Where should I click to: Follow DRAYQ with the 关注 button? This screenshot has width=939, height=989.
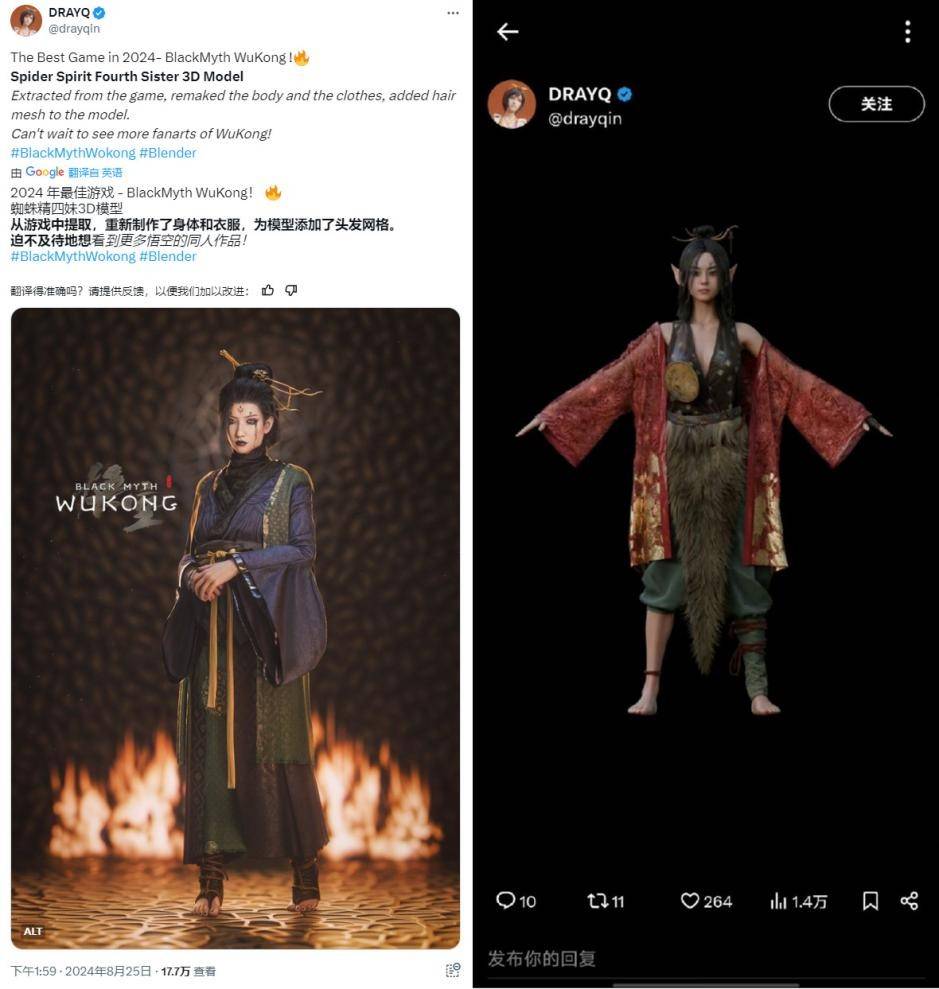pos(876,104)
